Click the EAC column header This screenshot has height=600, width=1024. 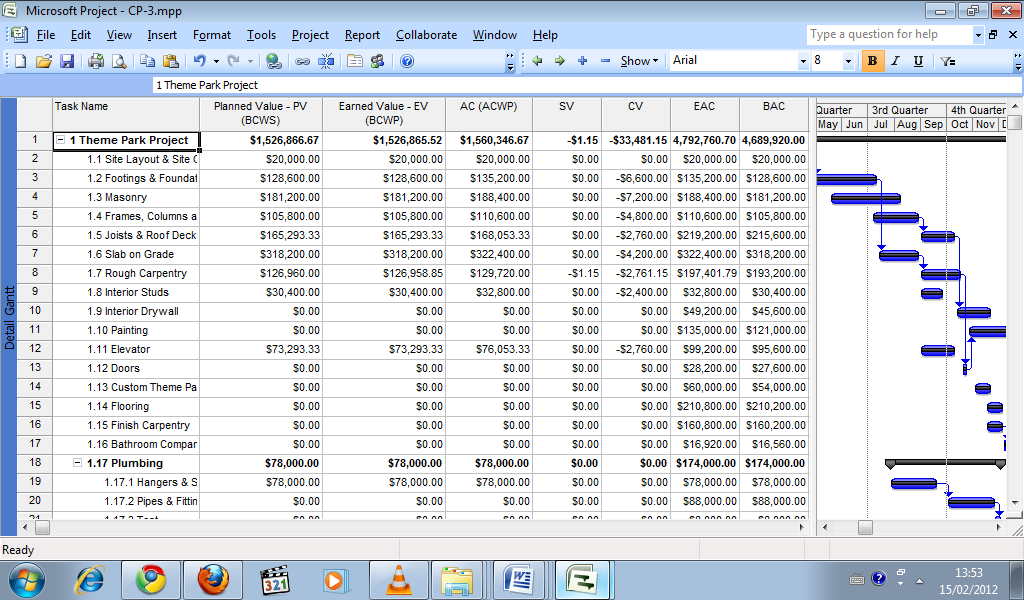(x=704, y=106)
